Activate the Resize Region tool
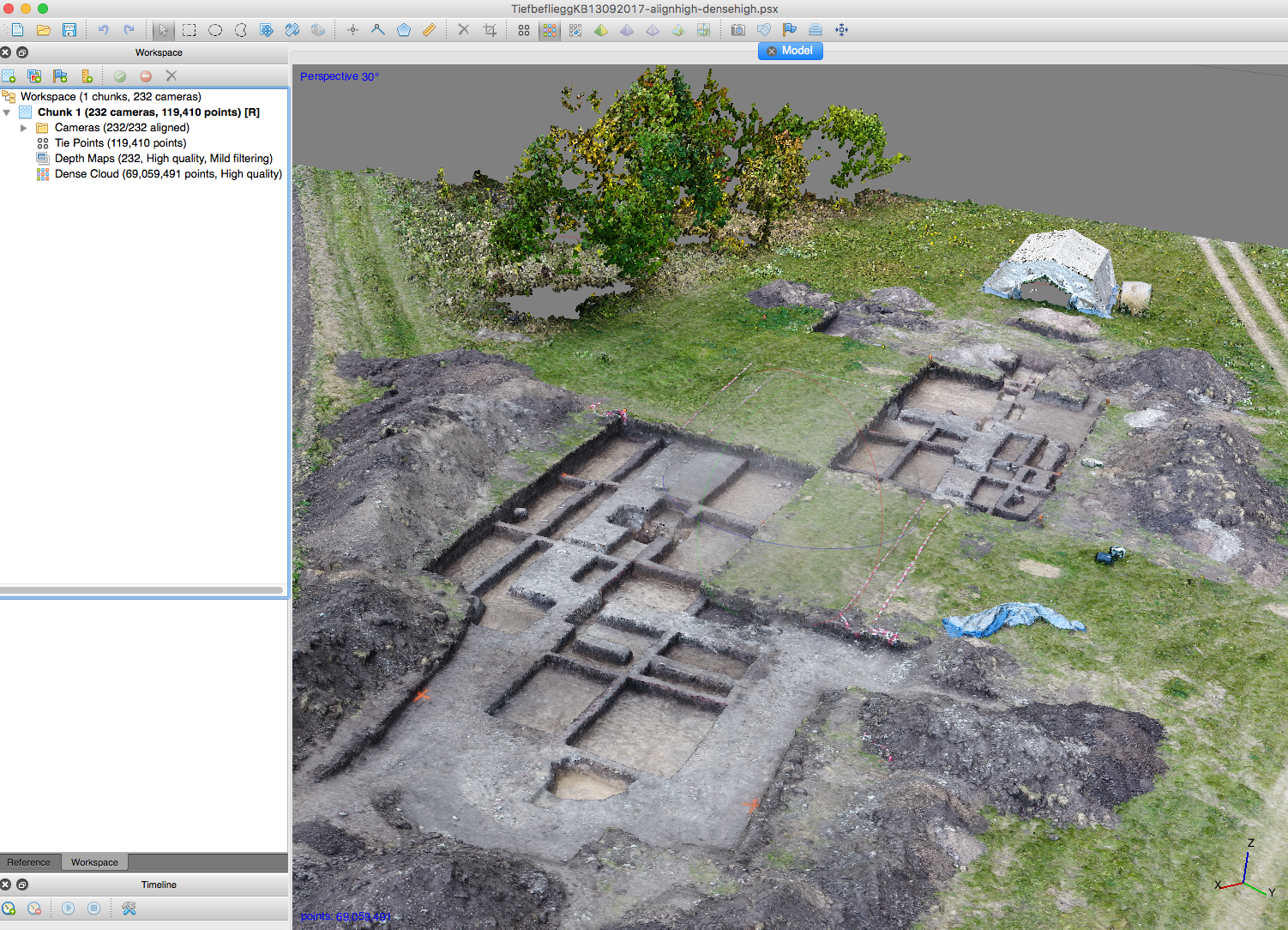This screenshot has width=1288, height=930. (x=292, y=30)
